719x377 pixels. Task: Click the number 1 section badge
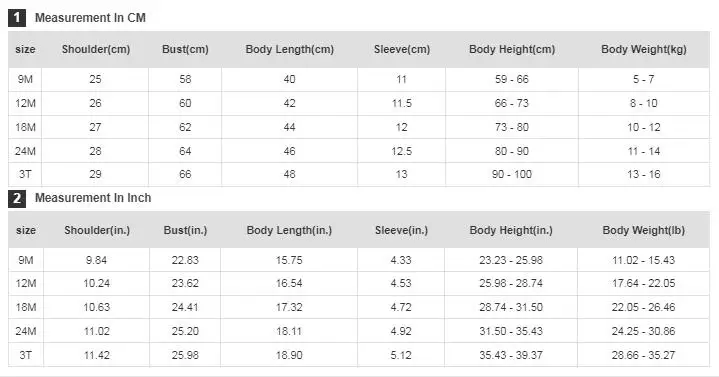click(17, 18)
